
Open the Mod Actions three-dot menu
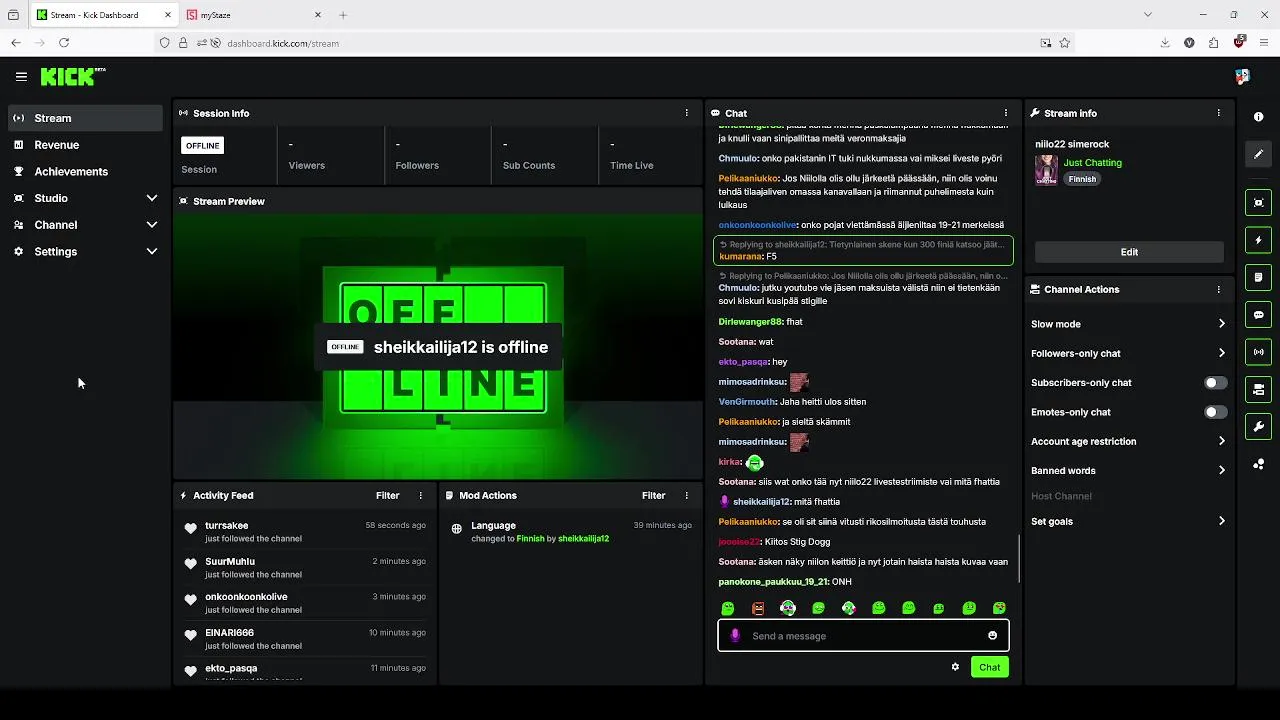pyautogui.click(x=686, y=495)
